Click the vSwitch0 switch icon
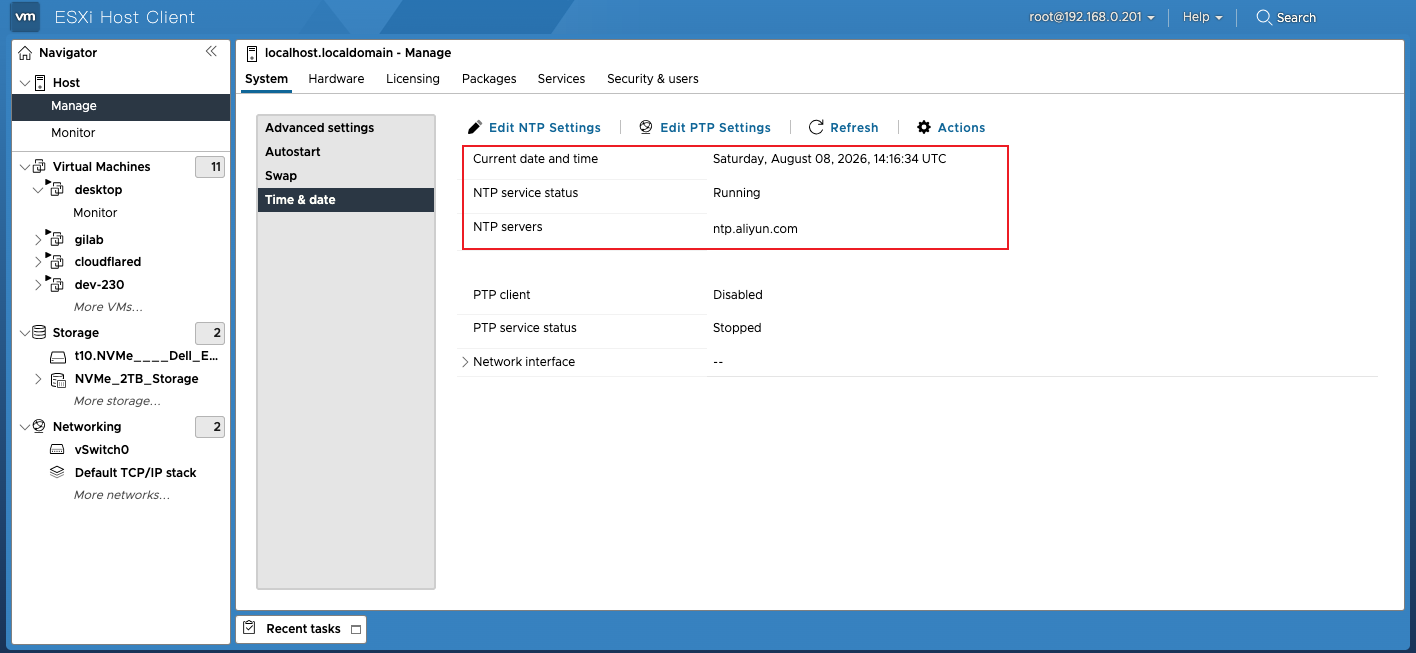Viewport: 1416px width, 653px height. (58, 450)
